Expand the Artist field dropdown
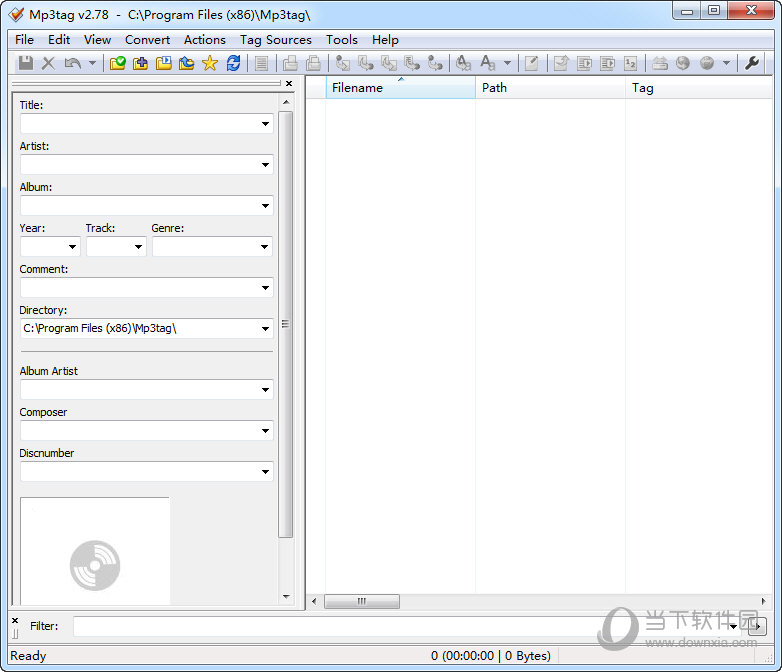 [x=265, y=165]
